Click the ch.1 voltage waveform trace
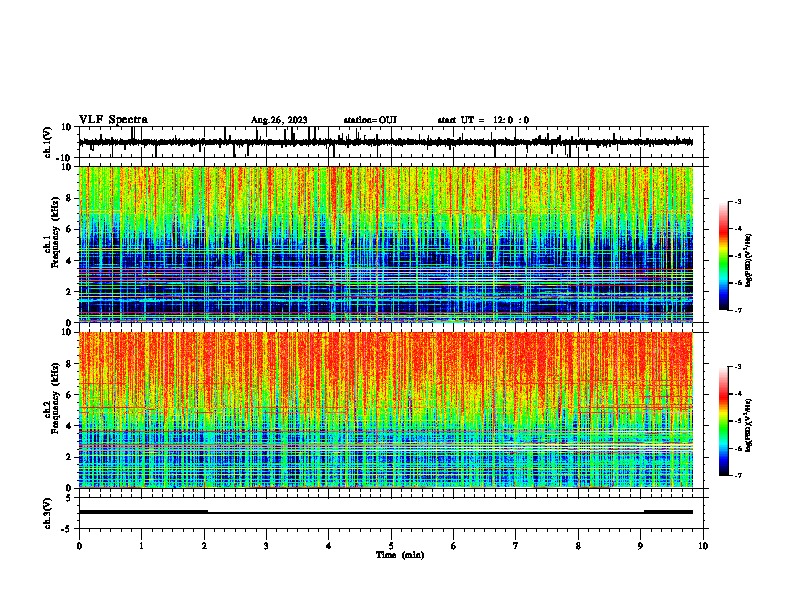This screenshot has height=612, width=792. (x=385, y=142)
